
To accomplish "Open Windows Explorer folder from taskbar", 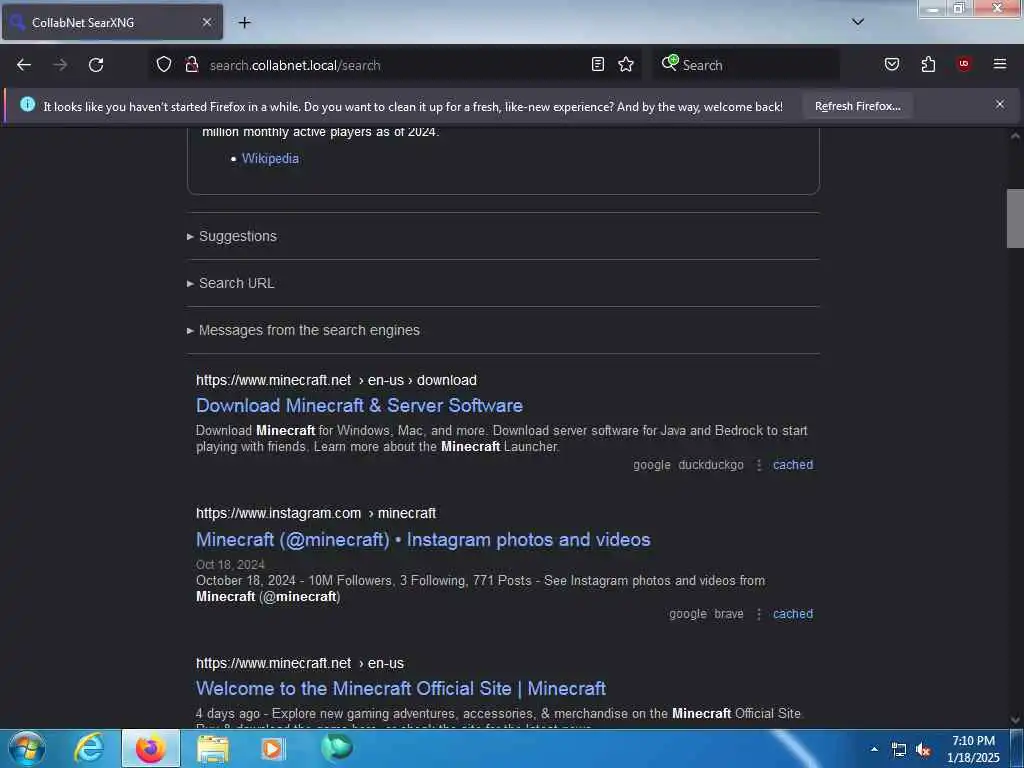I will 213,748.
